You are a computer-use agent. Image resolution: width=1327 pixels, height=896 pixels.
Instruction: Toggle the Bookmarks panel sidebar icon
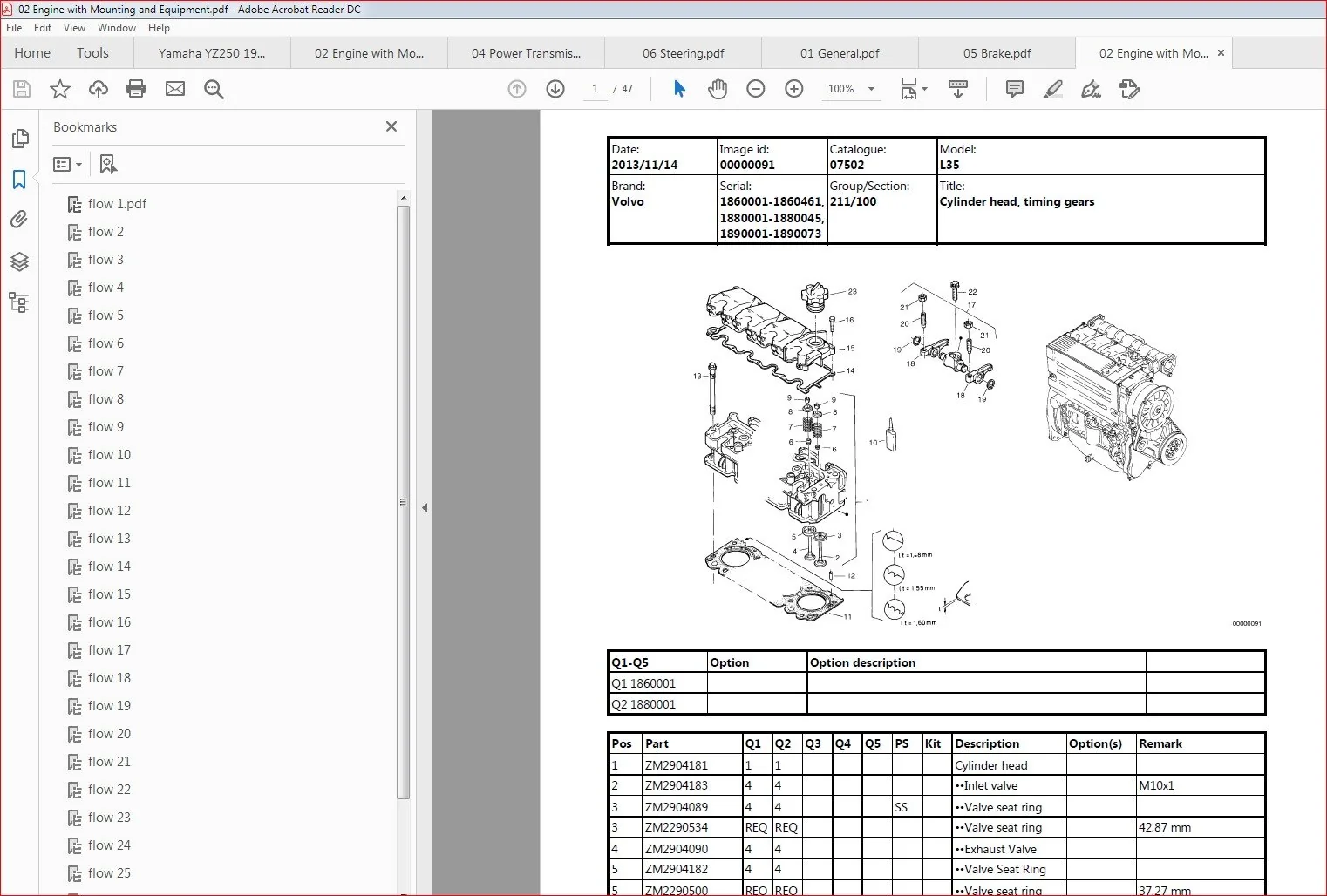tap(19, 180)
